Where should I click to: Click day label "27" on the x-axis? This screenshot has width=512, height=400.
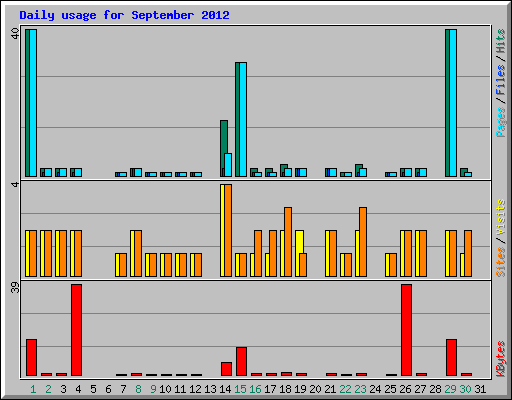(x=420, y=389)
